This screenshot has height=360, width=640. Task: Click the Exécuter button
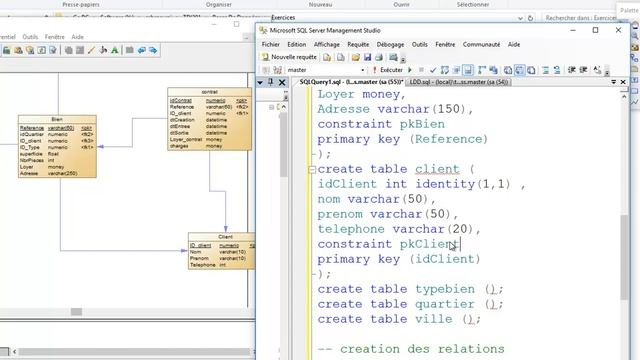coord(387,70)
